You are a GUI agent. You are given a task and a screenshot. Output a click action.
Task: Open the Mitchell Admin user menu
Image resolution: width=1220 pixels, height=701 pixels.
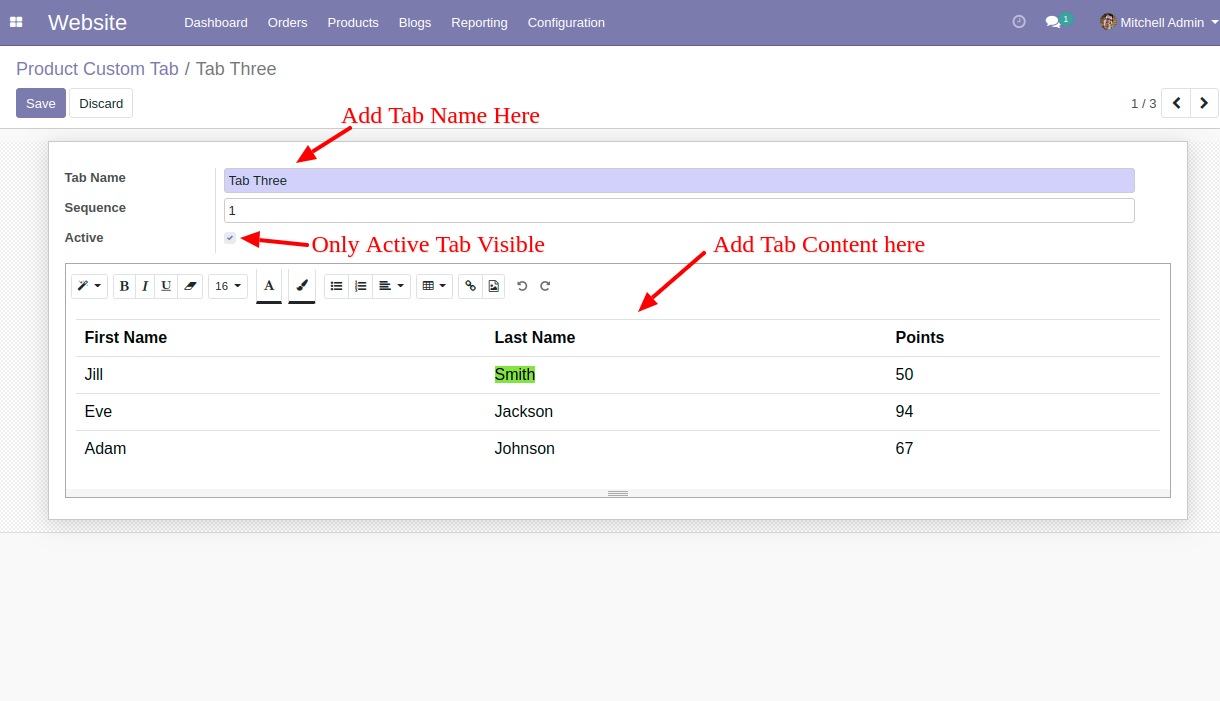tap(1159, 22)
